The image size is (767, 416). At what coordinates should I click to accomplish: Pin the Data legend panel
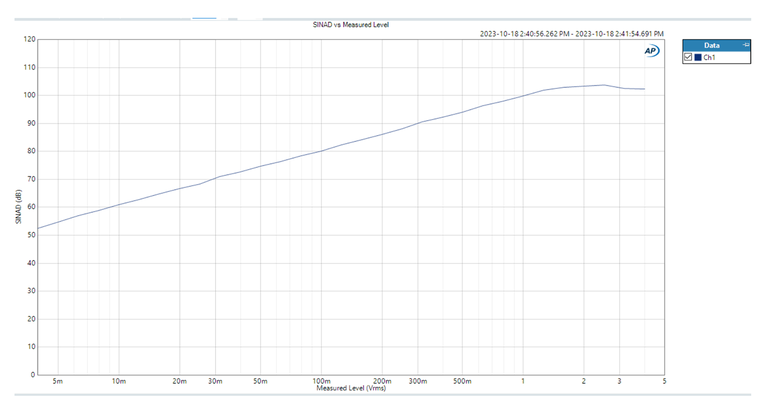click(745, 45)
